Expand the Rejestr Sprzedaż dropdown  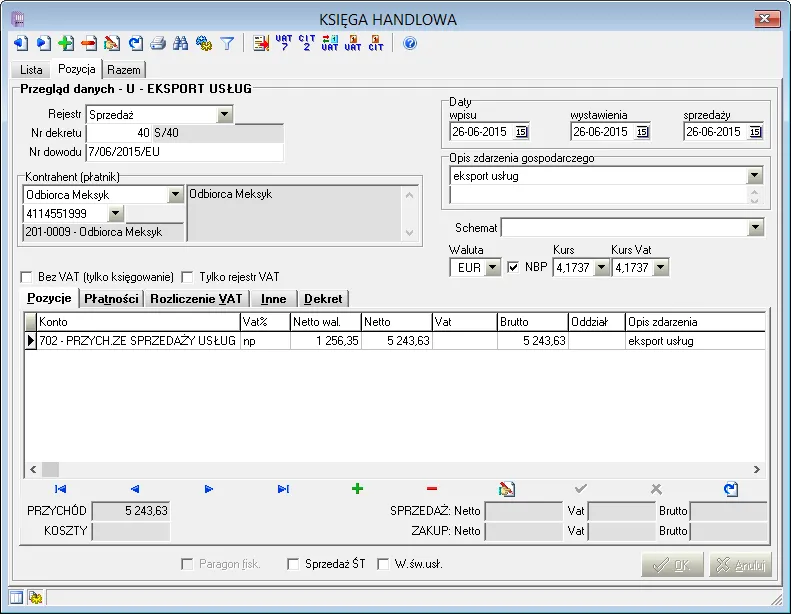click(x=224, y=115)
